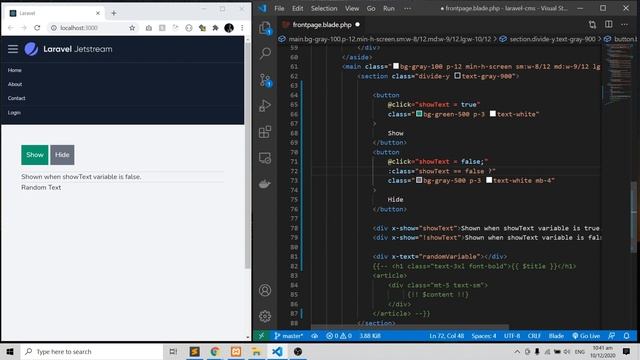Viewport: 640px width, 360px height.
Task: Open the Edit menu in VS Code
Action: [x=297, y=8]
